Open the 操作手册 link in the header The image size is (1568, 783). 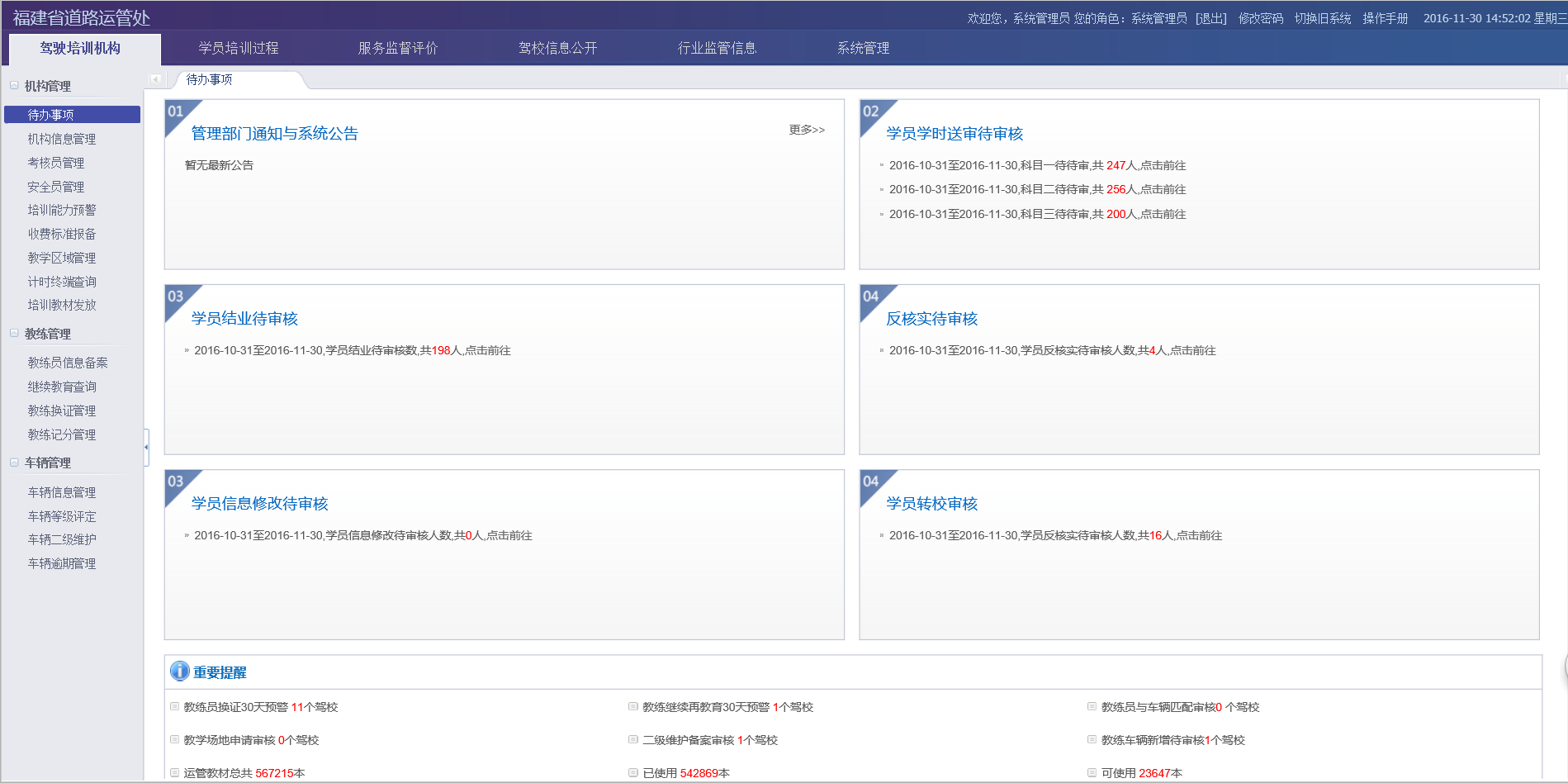pyautogui.click(x=1385, y=18)
